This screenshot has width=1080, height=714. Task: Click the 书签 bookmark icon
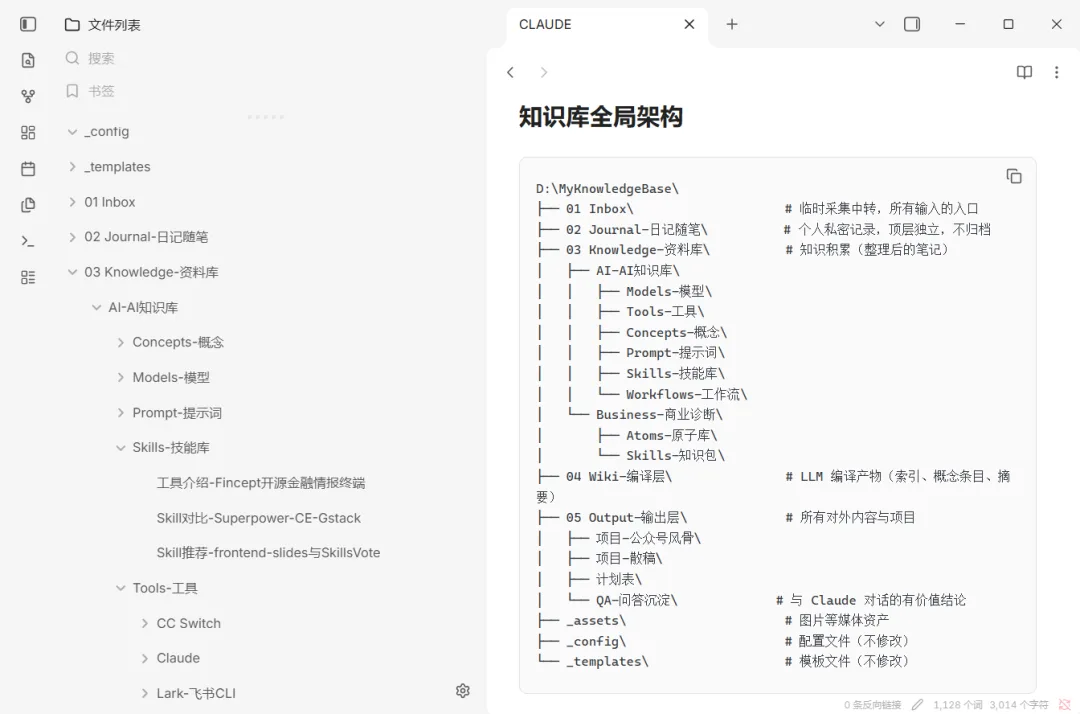coord(72,91)
